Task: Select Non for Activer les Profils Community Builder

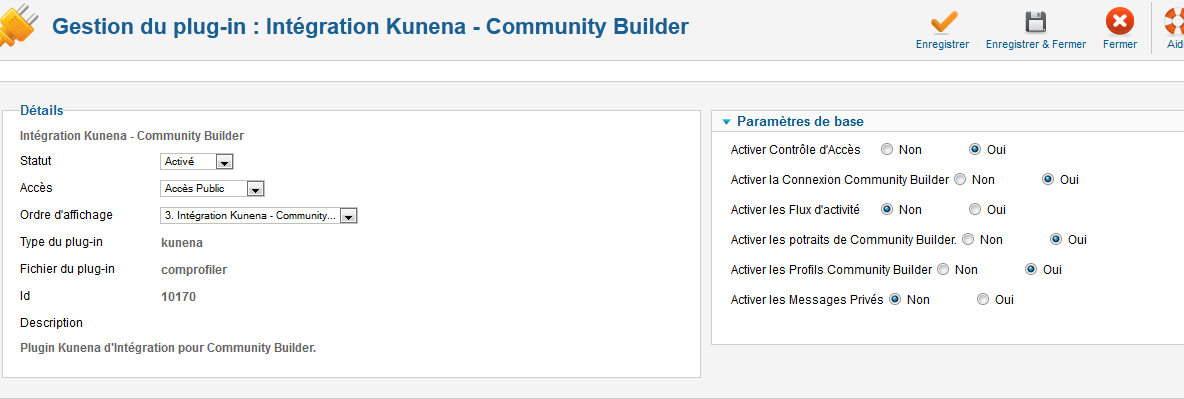Action: click(x=942, y=269)
